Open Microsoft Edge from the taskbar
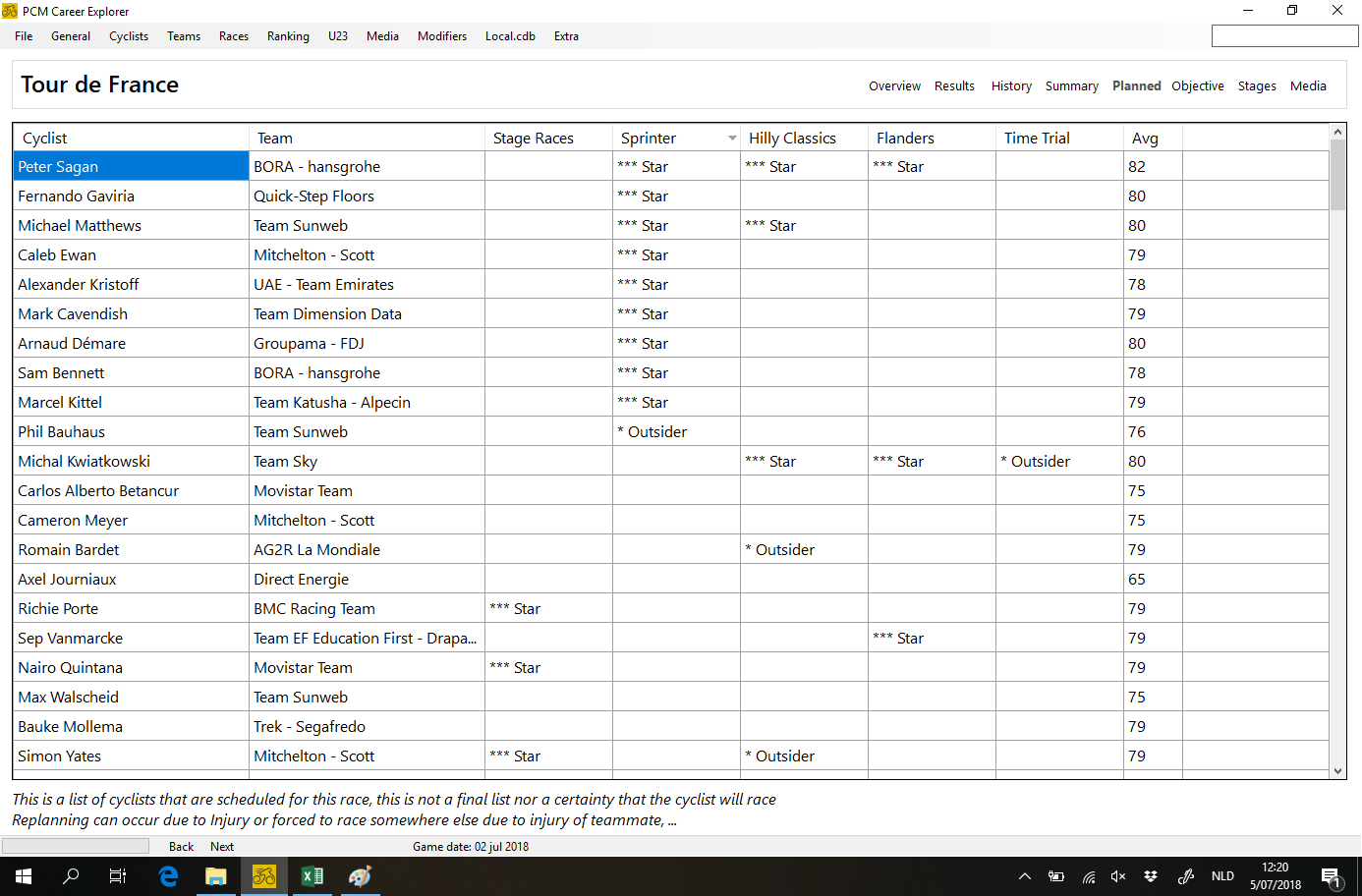The width and height of the screenshot is (1362, 896). coord(168,875)
